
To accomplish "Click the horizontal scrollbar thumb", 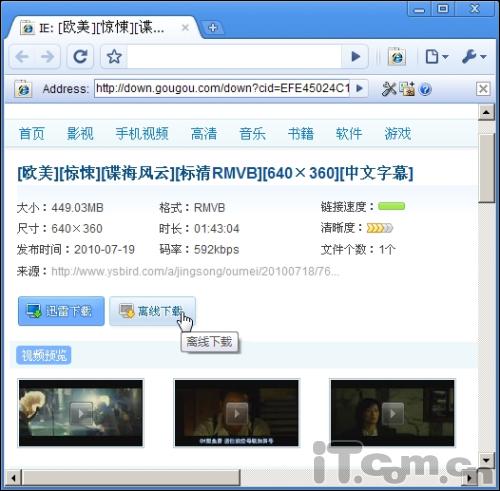I will tap(131, 478).
